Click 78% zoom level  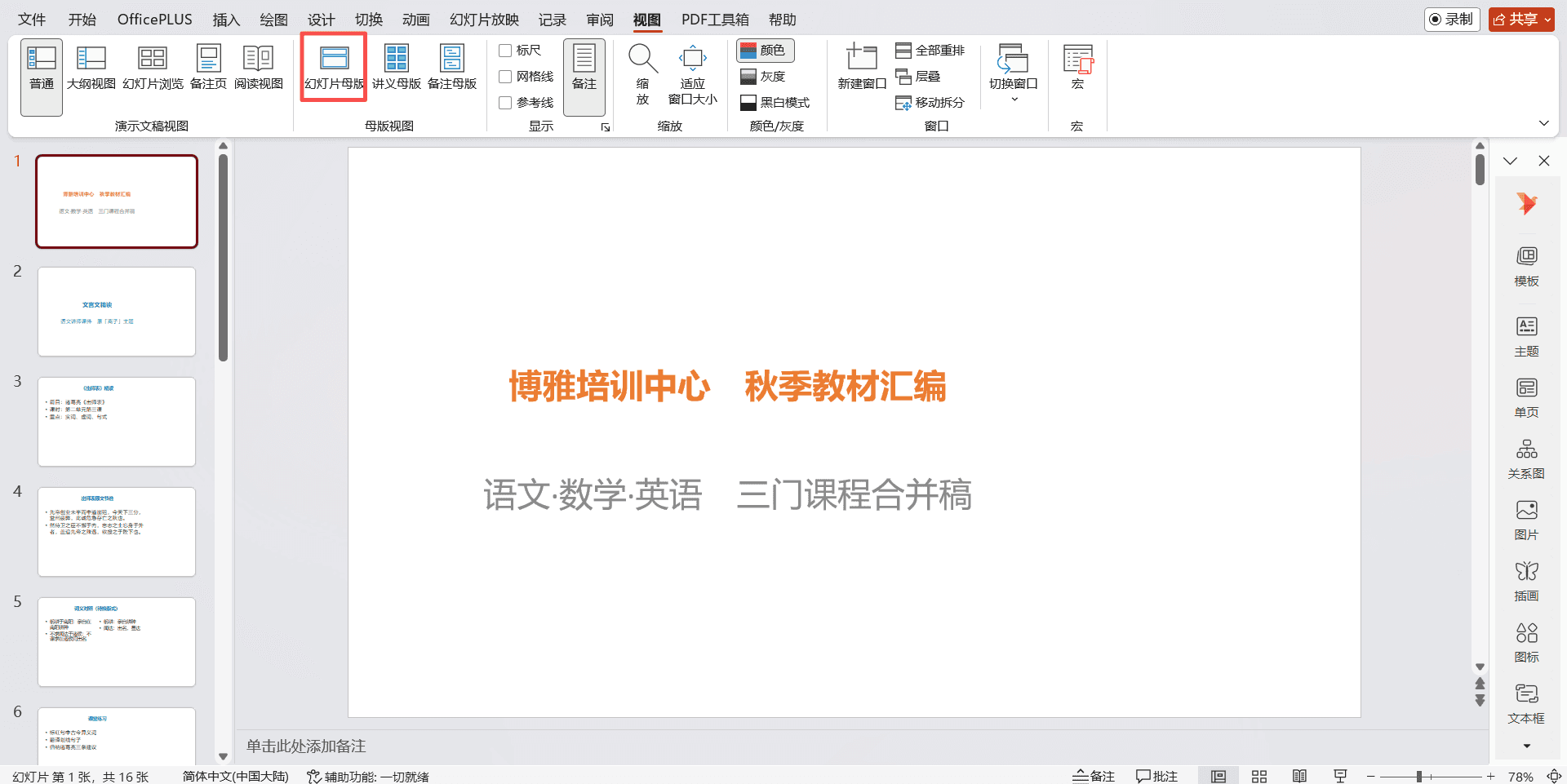pos(1520,777)
